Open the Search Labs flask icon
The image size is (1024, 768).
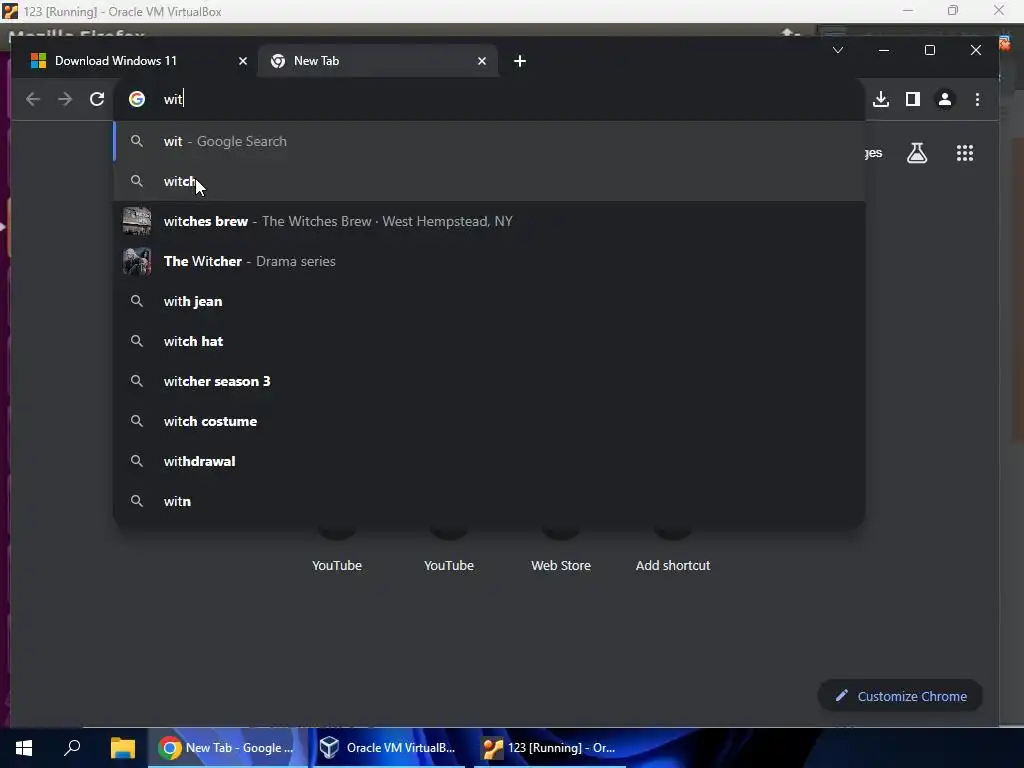click(x=917, y=153)
